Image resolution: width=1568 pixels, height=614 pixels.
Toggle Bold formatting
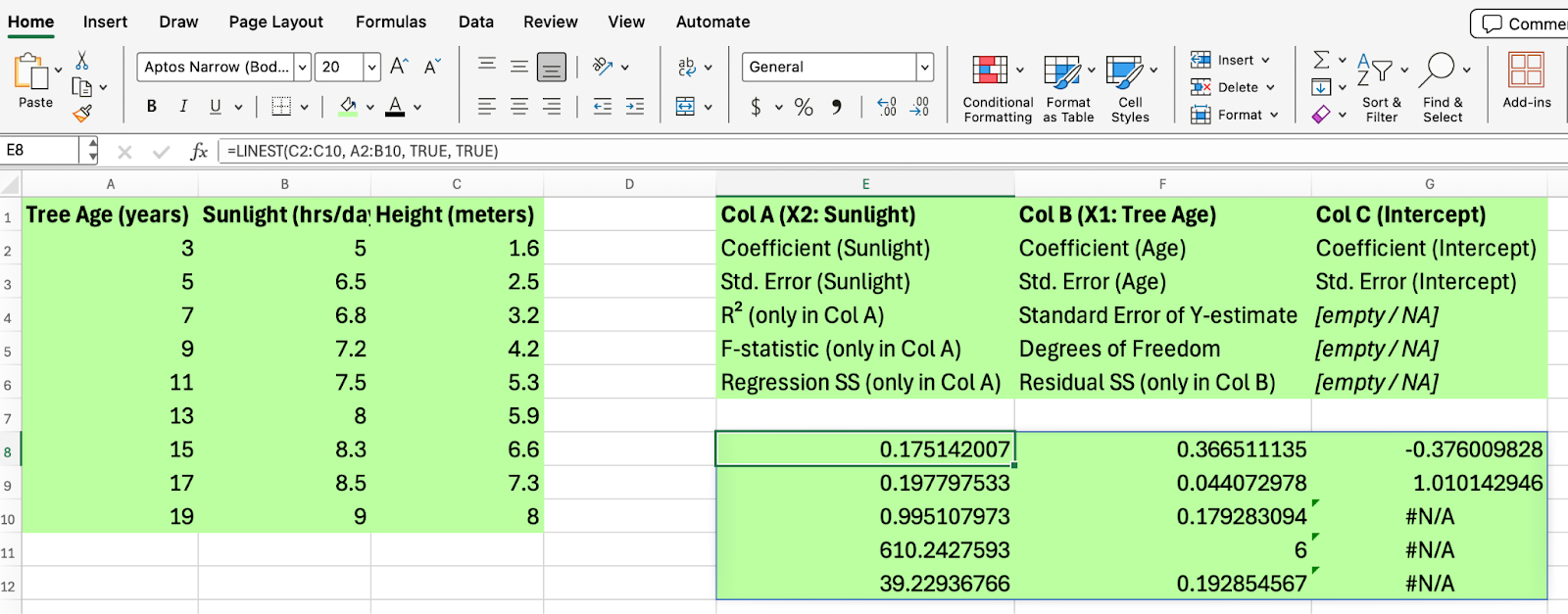(152, 106)
